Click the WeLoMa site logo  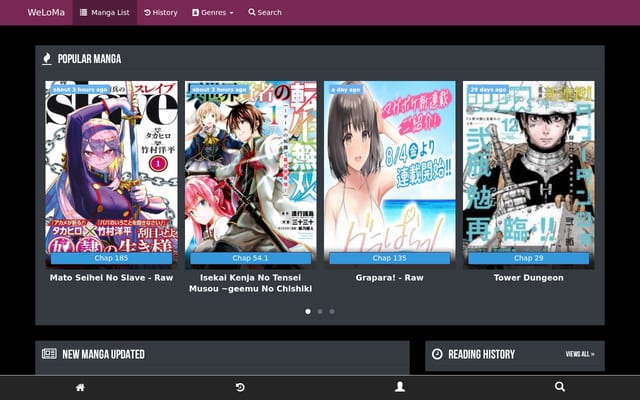[46, 12]
